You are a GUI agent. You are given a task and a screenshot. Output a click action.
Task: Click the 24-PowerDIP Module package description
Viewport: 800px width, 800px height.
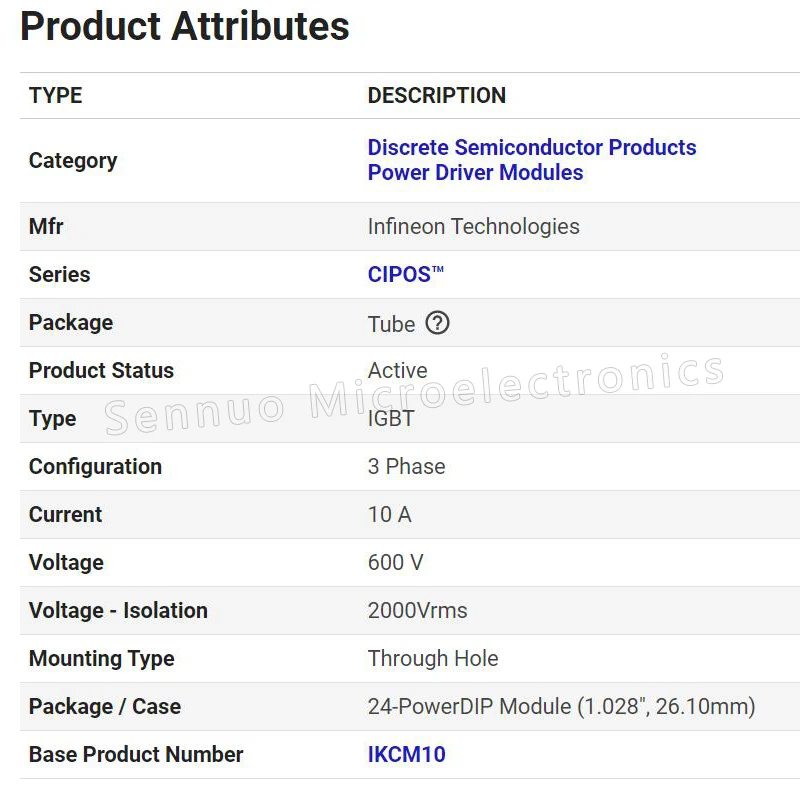click(561, 706)
